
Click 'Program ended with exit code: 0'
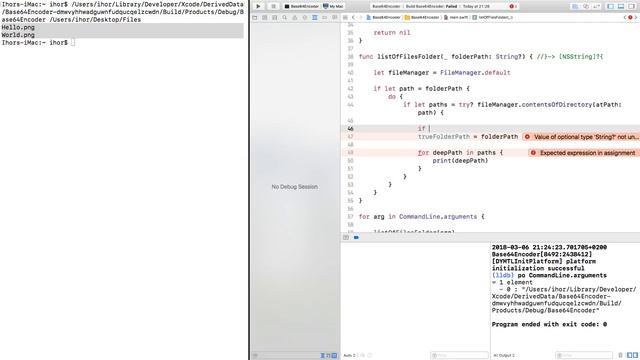(549, 324)
